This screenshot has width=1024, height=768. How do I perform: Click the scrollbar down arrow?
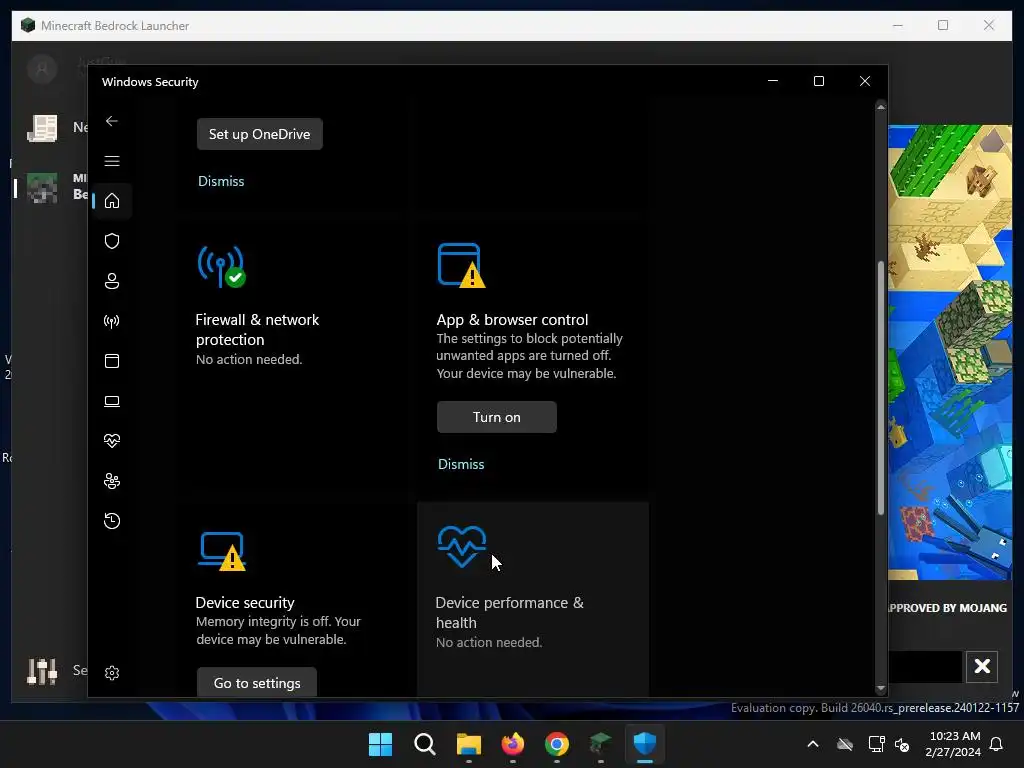coord(881,688)
